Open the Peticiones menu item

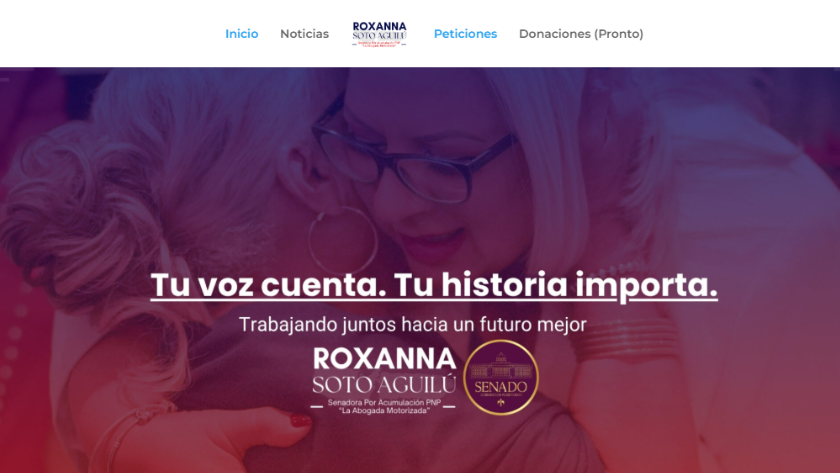tap(466, 34)
